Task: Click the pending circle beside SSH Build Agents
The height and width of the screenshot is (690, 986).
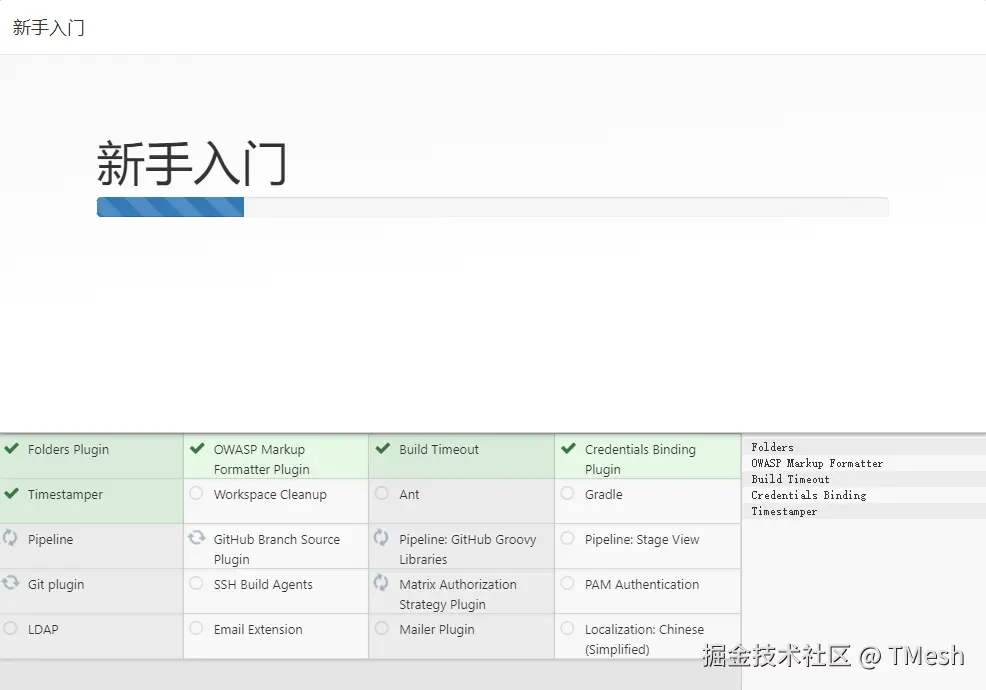Action: 196,584
